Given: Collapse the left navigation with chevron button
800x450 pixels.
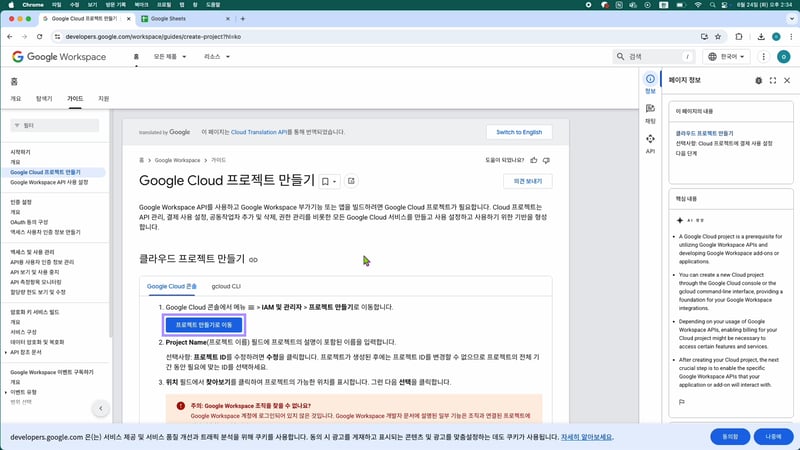Looking at the screenshot, I should pyautogui.click(x=101, y=408).
